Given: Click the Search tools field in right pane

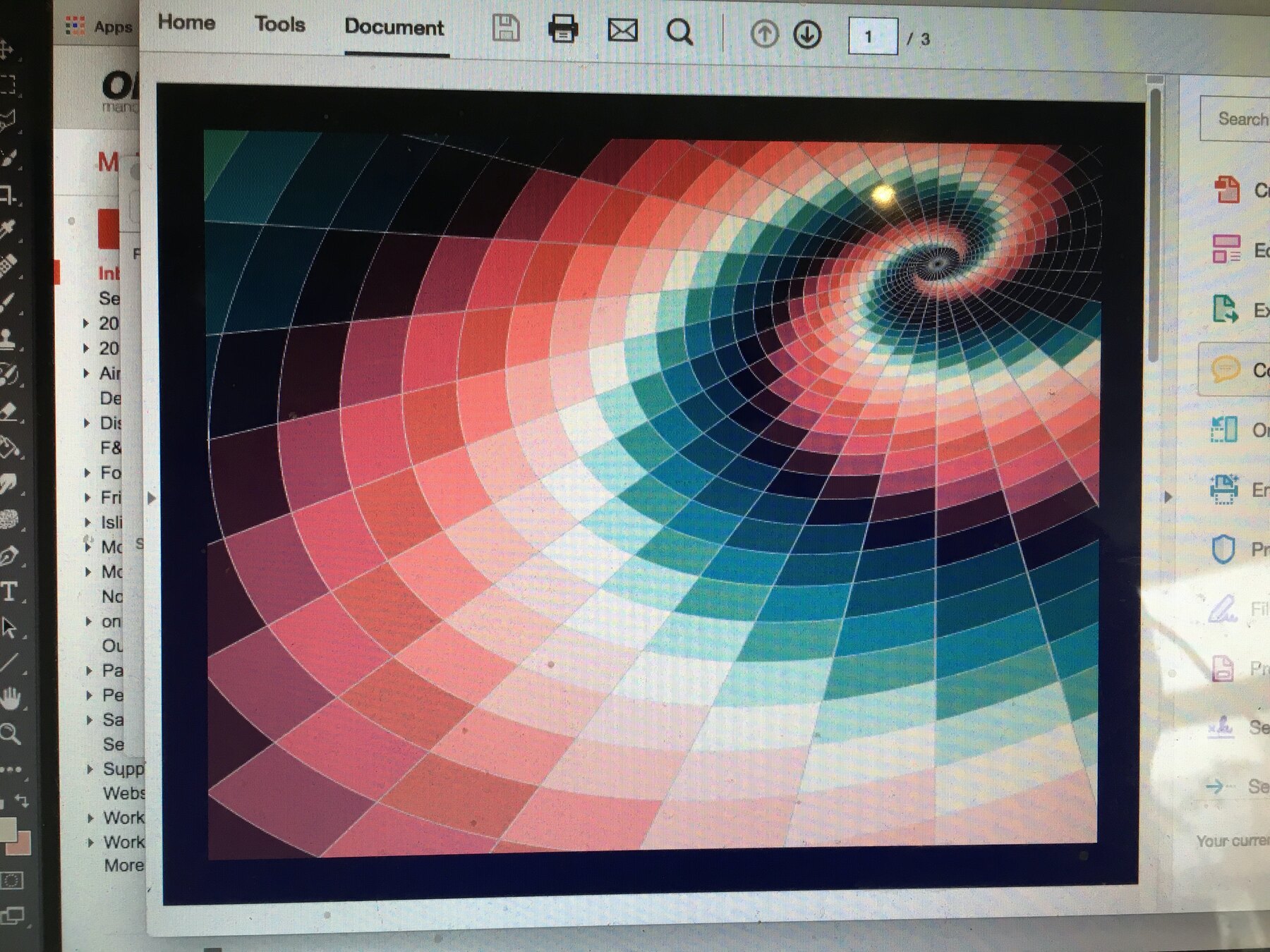Looking at the screenshot, I should point(1235,118).
